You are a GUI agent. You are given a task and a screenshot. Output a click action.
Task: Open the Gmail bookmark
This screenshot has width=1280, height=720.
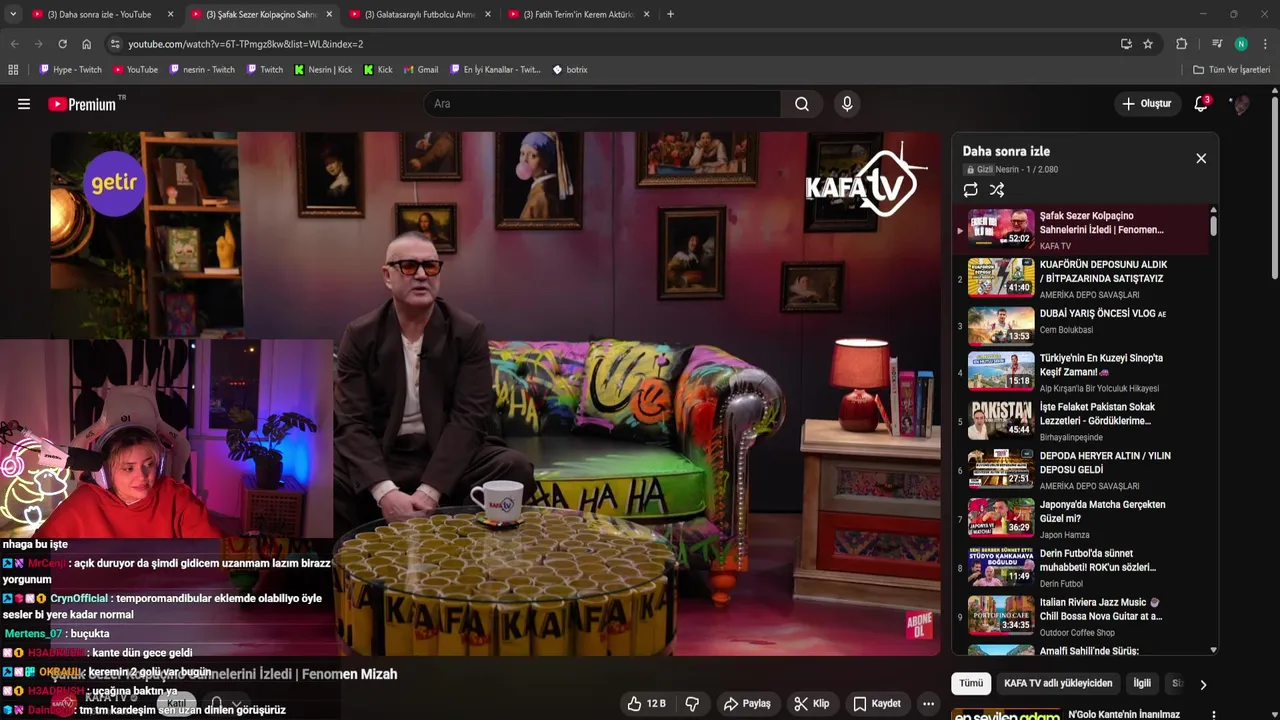pos(420,70)
